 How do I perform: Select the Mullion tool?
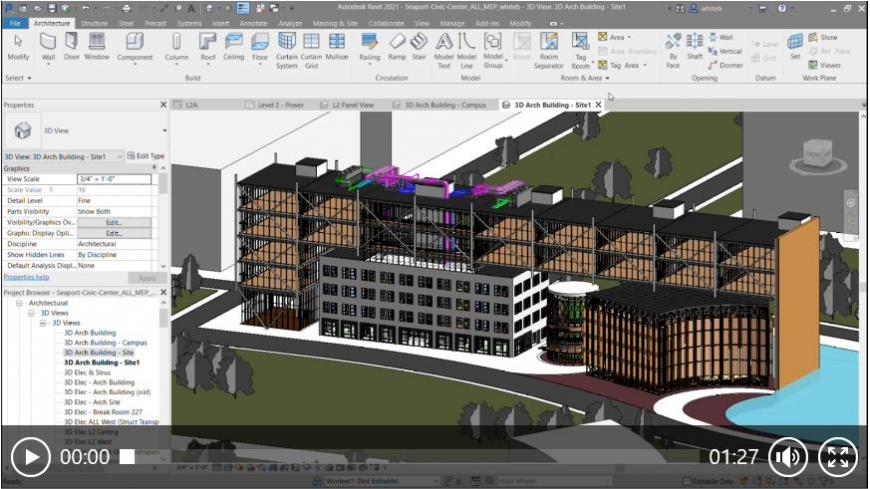point(337,47)
